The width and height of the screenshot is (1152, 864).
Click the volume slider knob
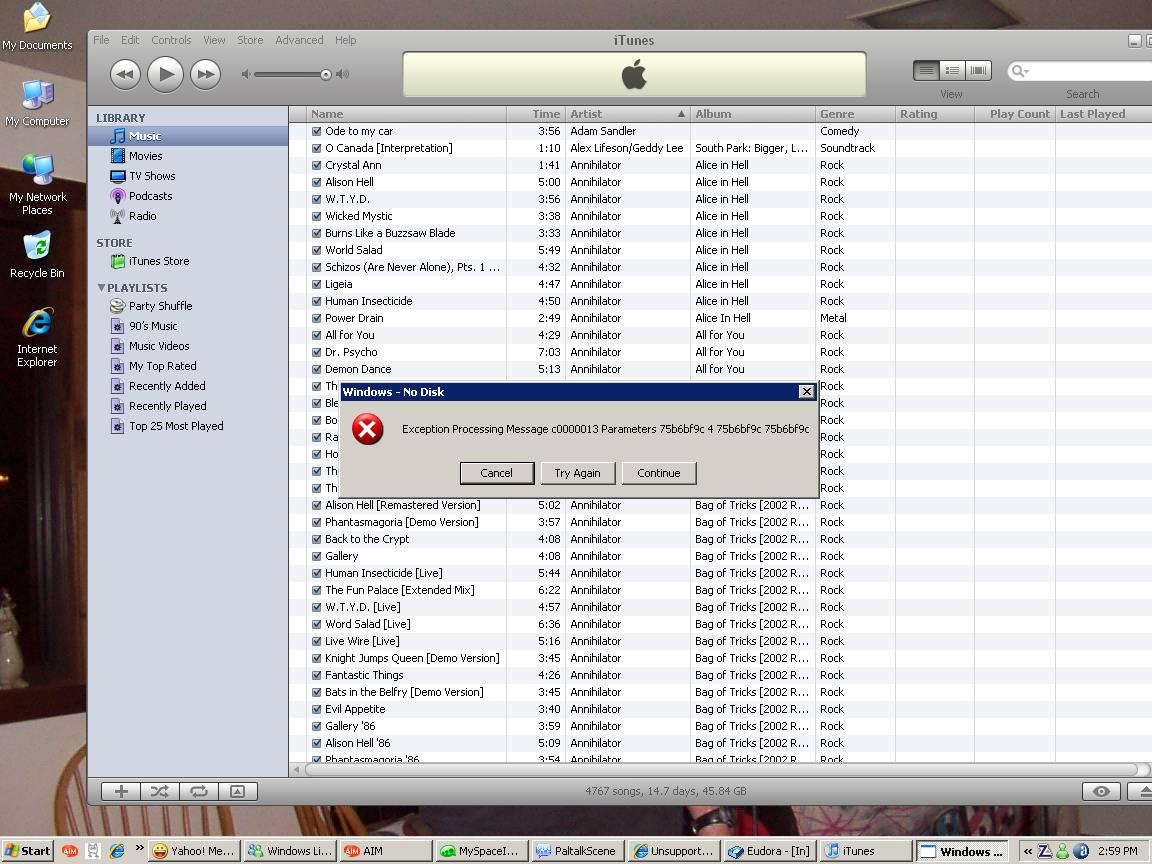click(x=326, y=74)
